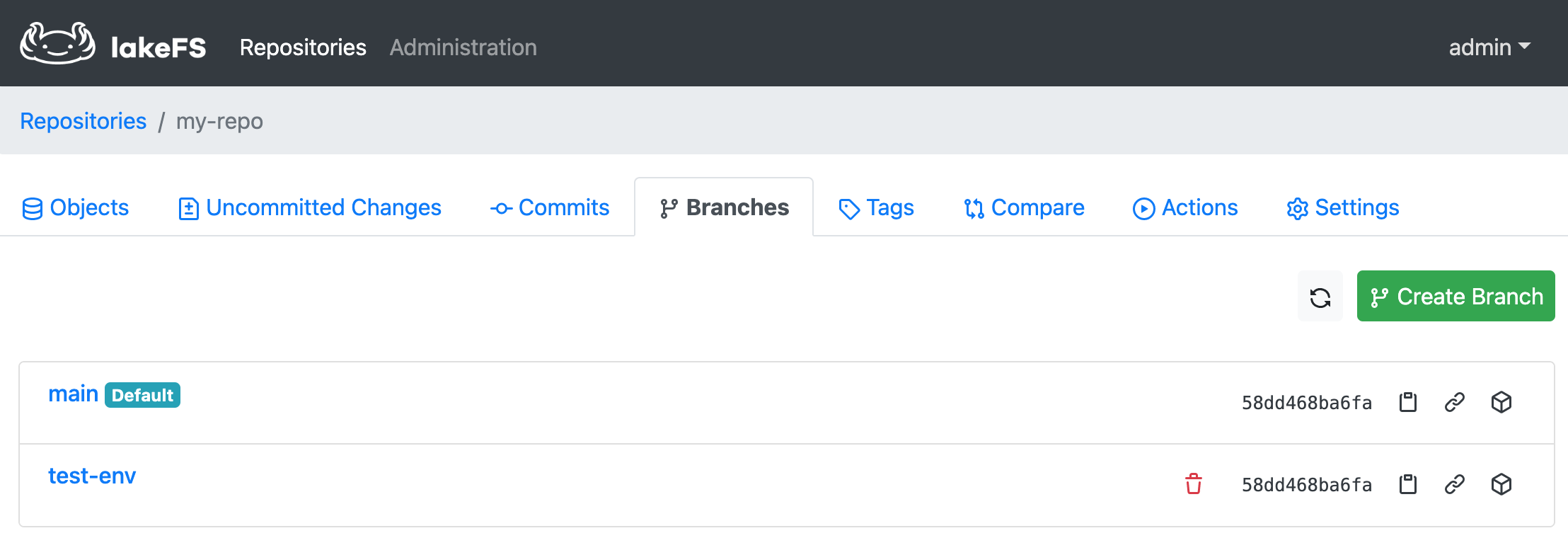Viewport: 1568px width, 538px height.
Task: Click the Repositories breadcrumb link
Action: coord(83,121)
